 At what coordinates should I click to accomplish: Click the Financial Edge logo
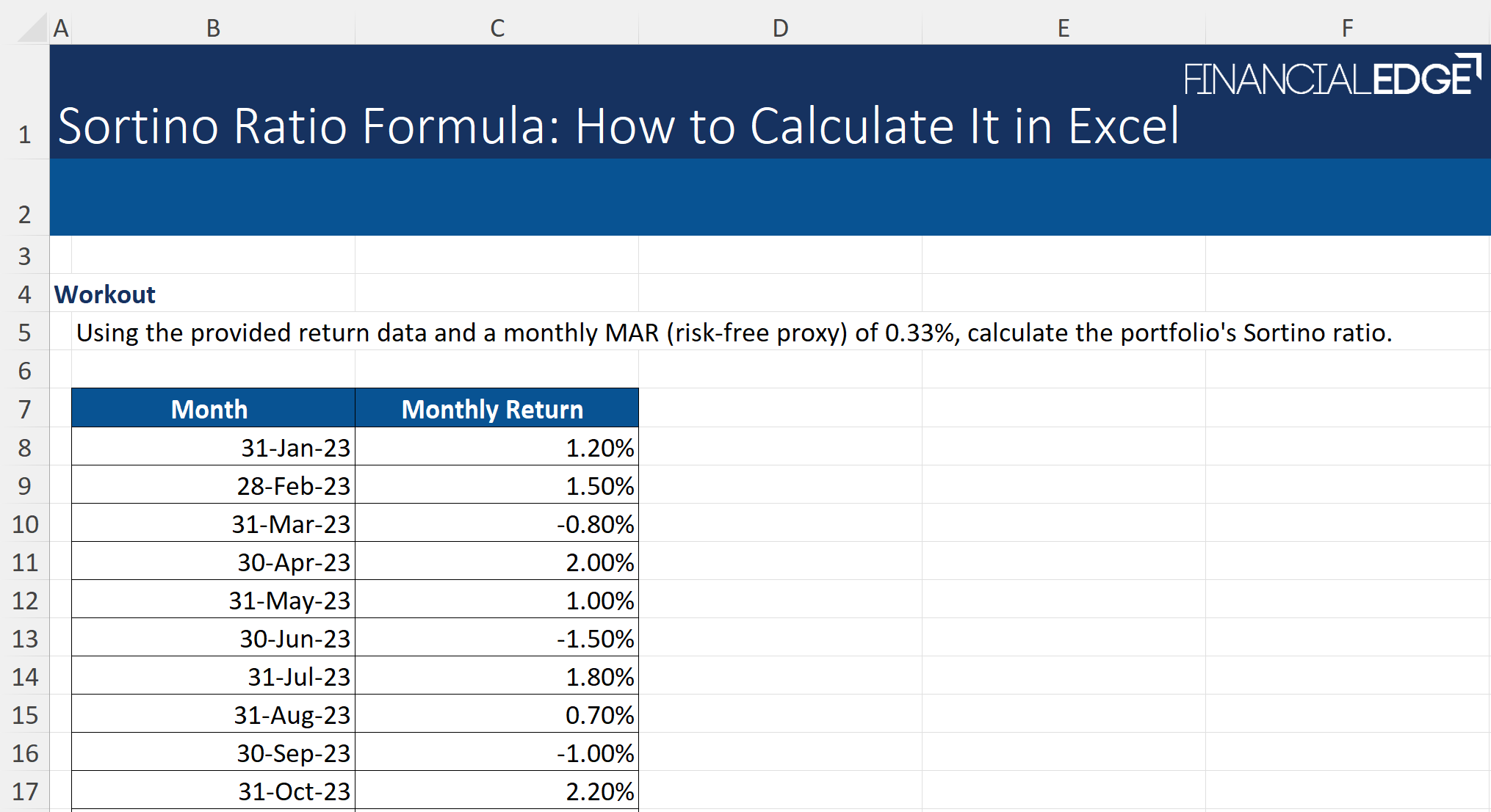[x=1331, y=76]
